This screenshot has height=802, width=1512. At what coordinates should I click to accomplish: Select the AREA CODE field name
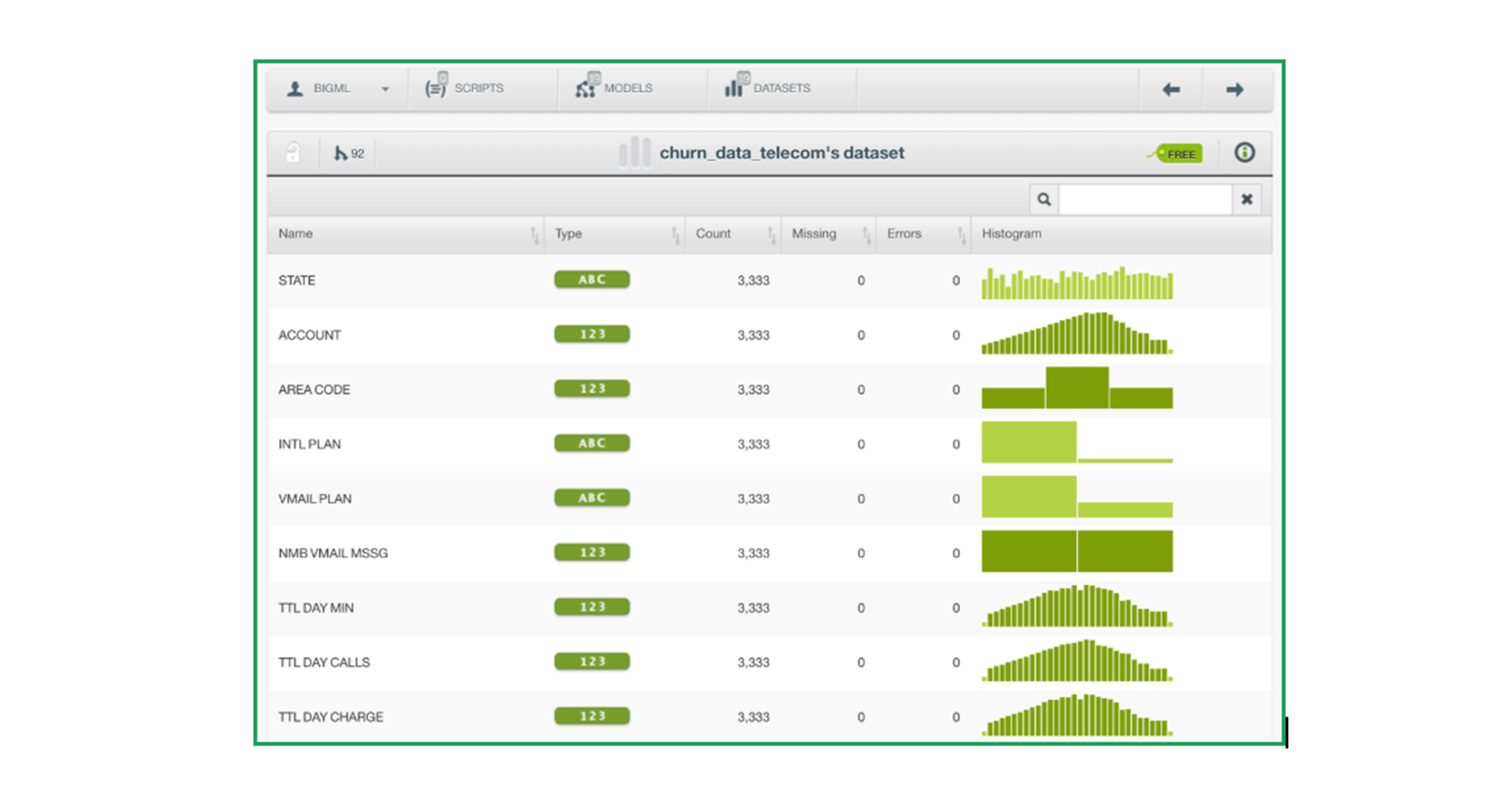click(x=314, y=390)
